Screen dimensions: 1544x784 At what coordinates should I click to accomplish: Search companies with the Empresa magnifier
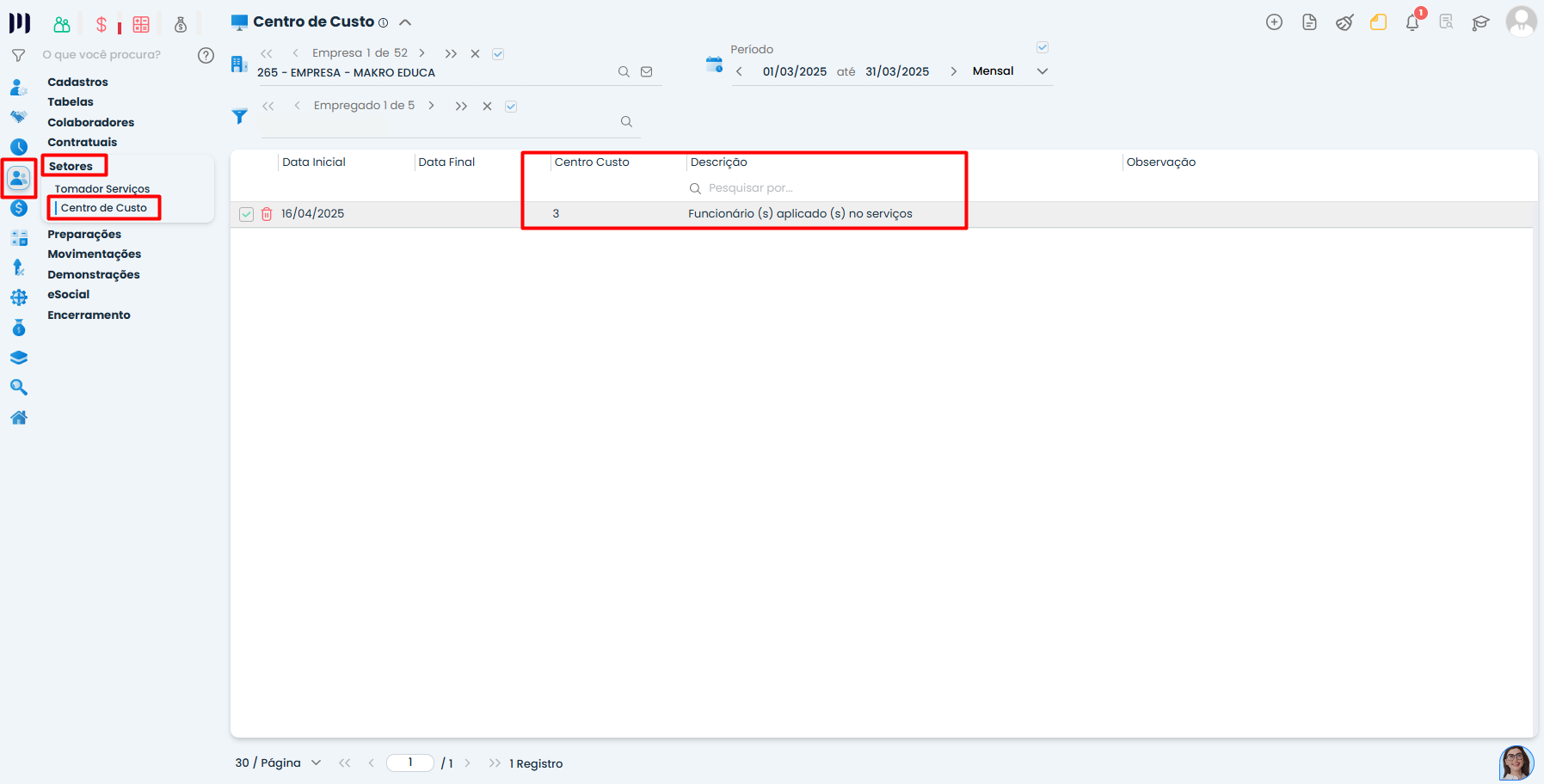[x=624, y=72]
